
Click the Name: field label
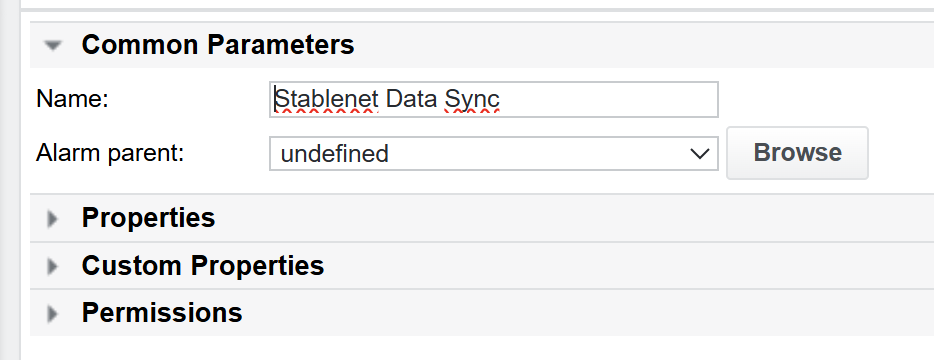72,99
